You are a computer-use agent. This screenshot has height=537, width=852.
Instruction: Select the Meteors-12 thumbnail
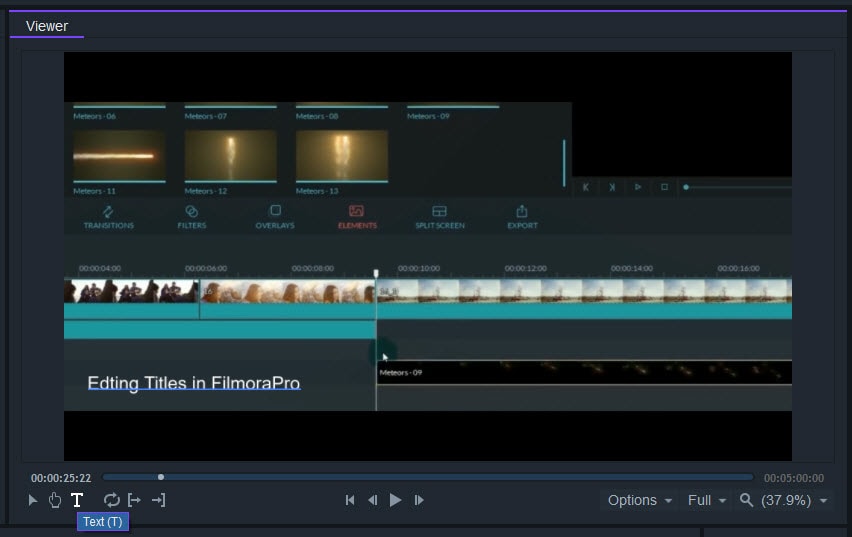pyautogui.click(x=230, y=156)
